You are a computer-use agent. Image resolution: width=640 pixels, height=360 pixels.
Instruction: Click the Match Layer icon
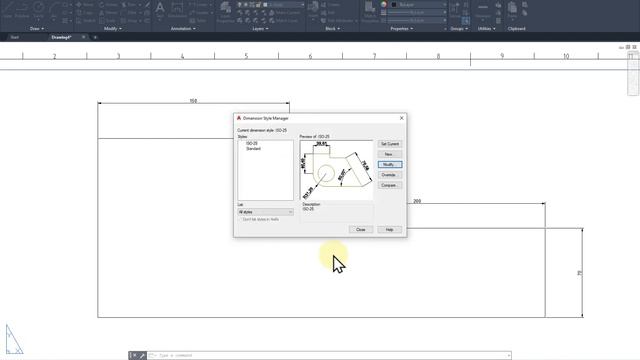(284, 20)
